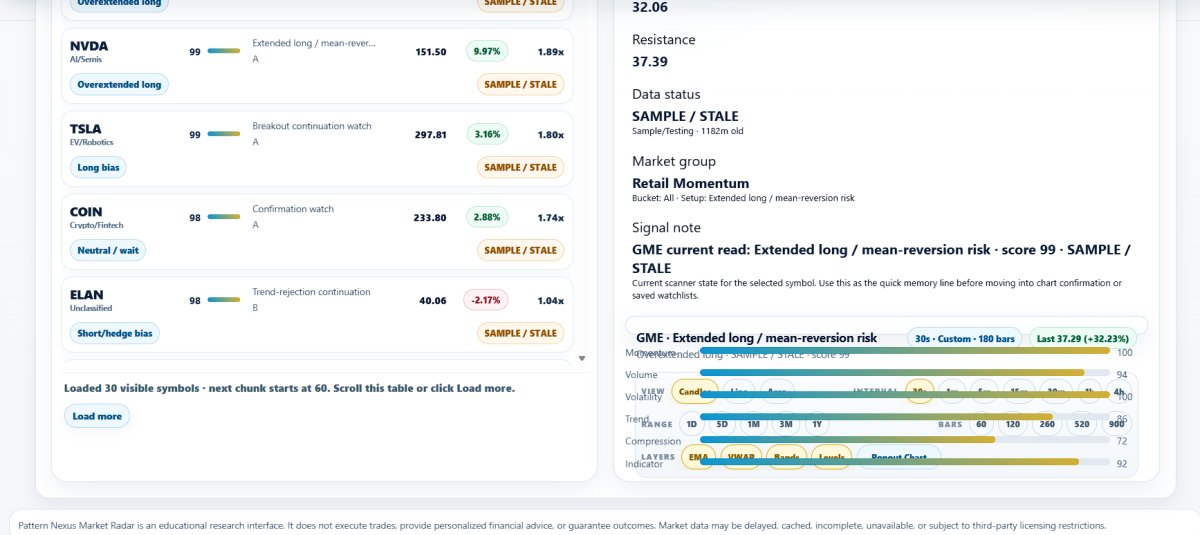Click TSLA's 3.16% change pill

click(x=487, y=134)
